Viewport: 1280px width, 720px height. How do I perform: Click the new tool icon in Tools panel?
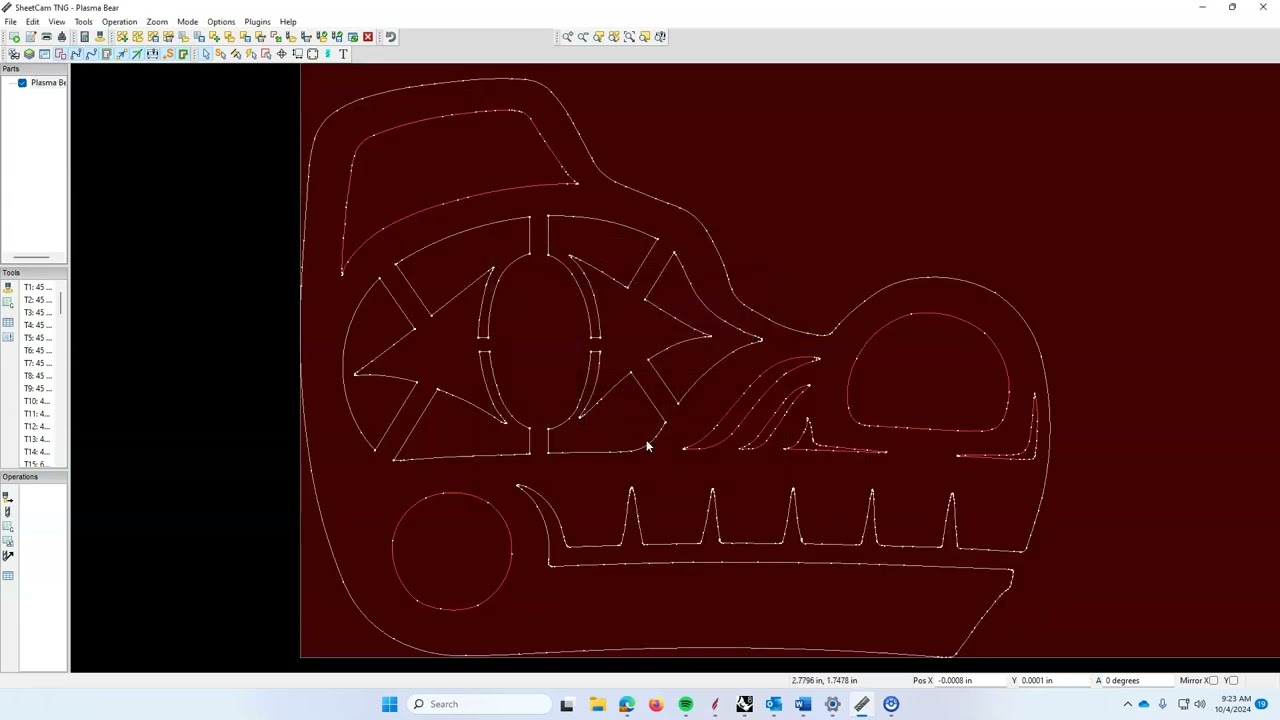(8, 287)
